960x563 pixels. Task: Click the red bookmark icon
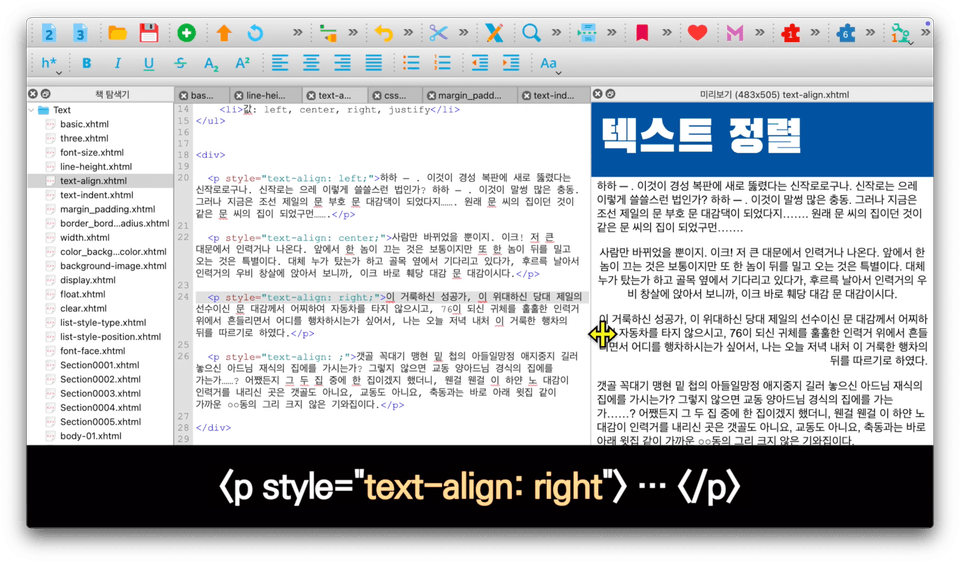click(642, 33)
